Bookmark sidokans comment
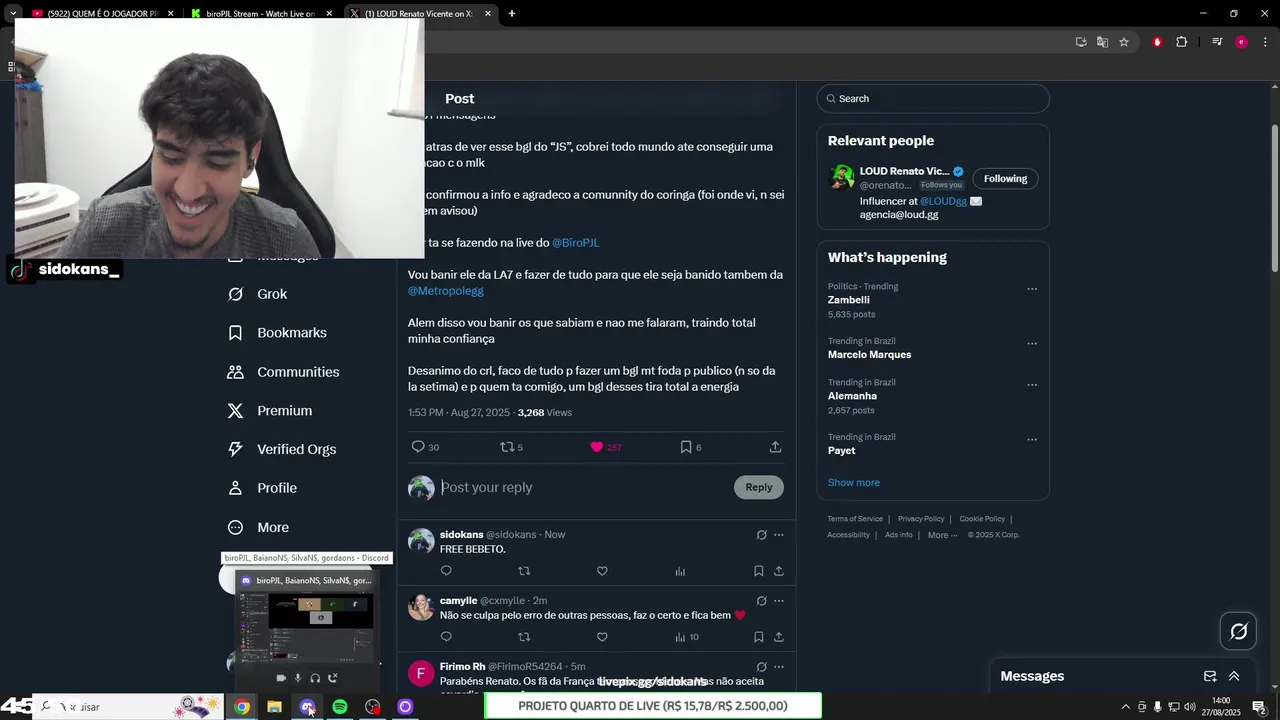 [x=758, y=571]
